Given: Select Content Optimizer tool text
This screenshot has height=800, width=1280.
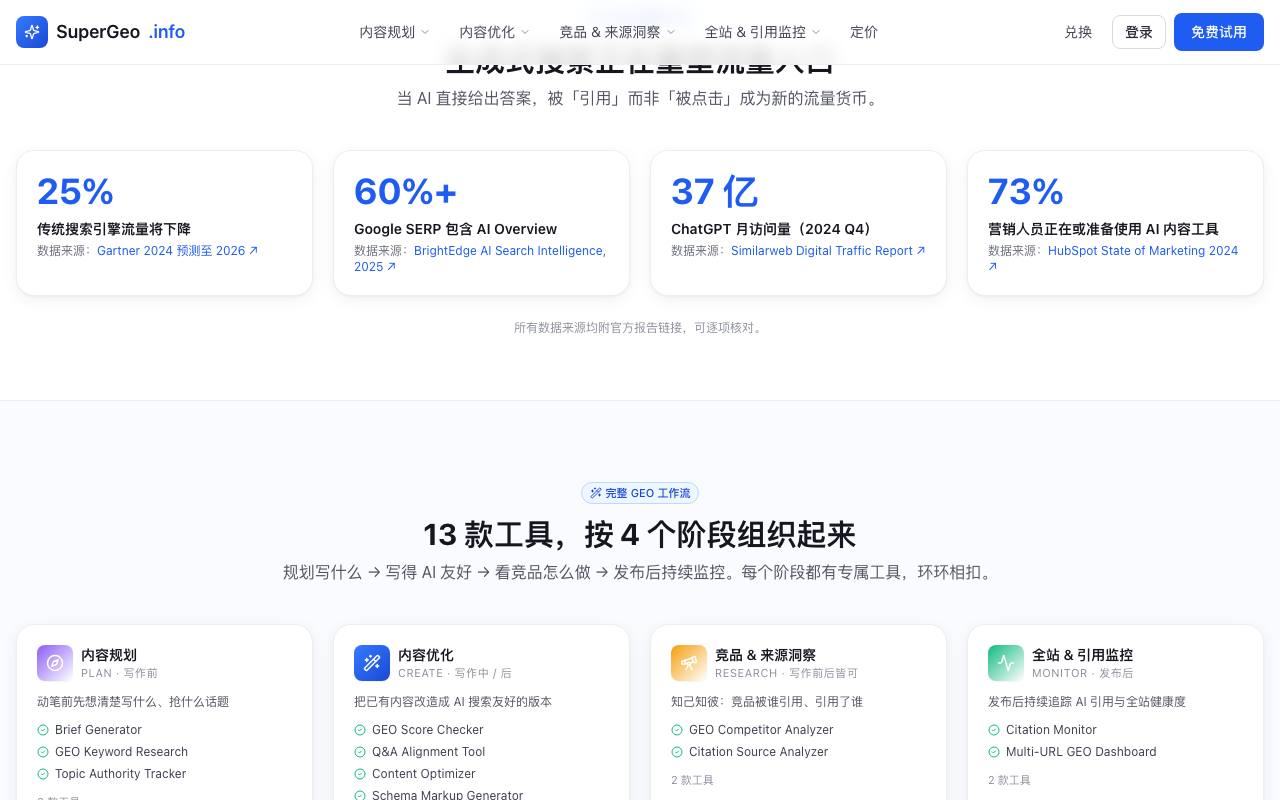Looking at the screenshot, I should (424, 774).
